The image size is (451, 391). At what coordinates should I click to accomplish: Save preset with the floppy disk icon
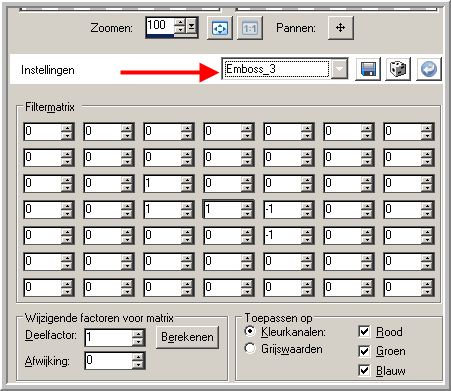[368, 69]
